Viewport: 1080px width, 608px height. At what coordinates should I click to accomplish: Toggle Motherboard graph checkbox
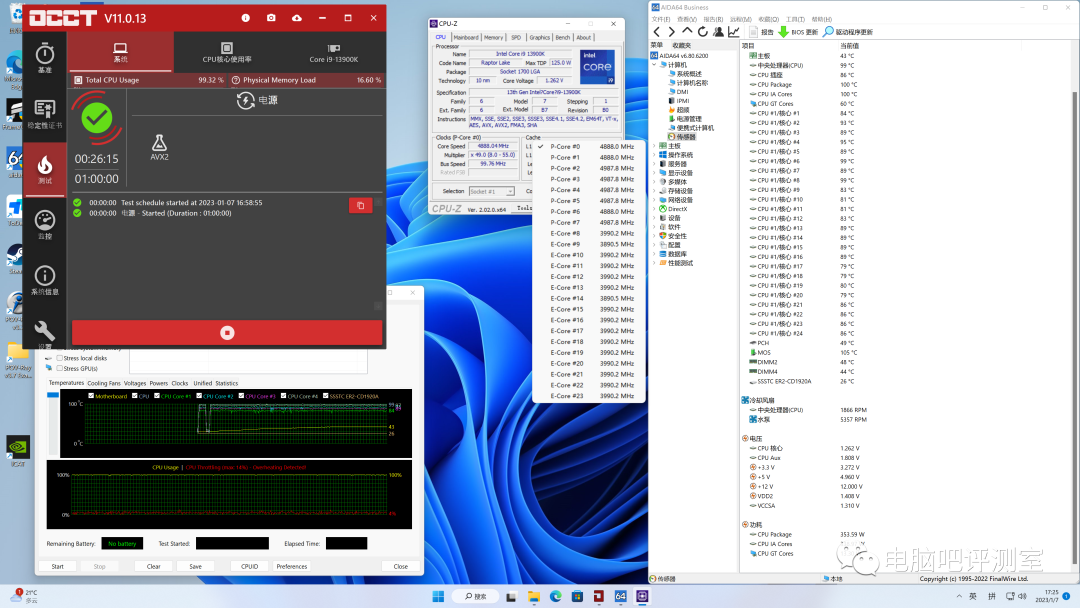(91, 396)
